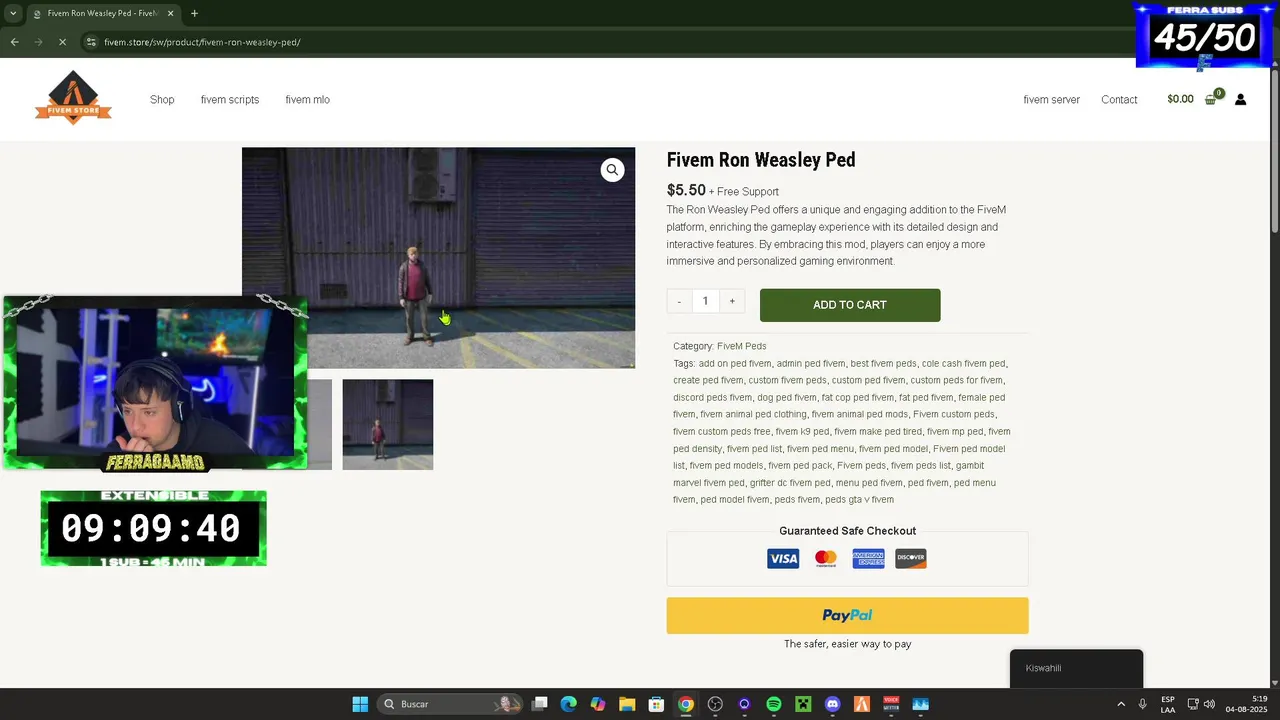Go to fivem server page
Screen dimensions: 1280x720
pos(1051,99)
